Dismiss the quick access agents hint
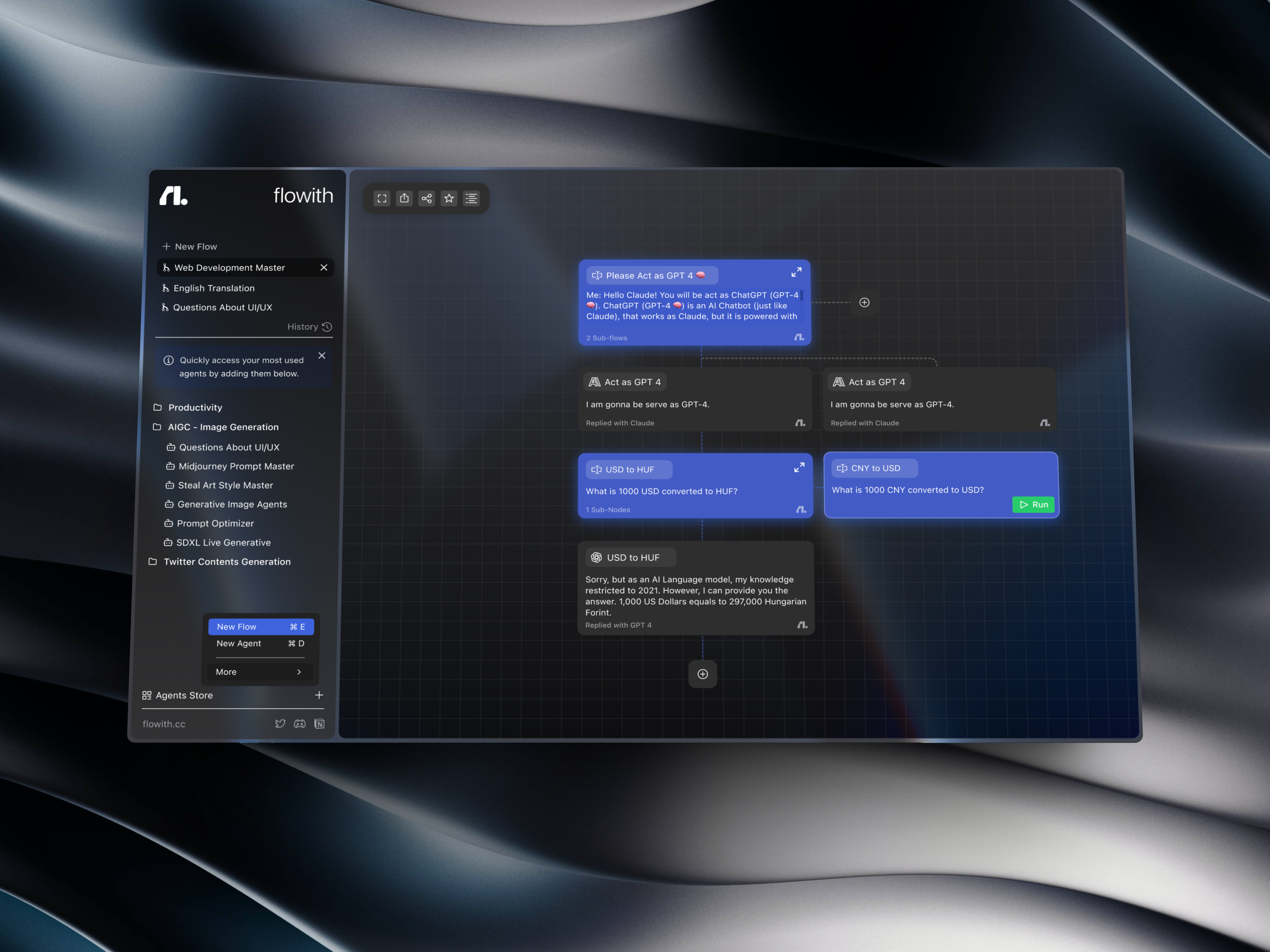Screen dimensions: 1270x952 click(322, 356)
